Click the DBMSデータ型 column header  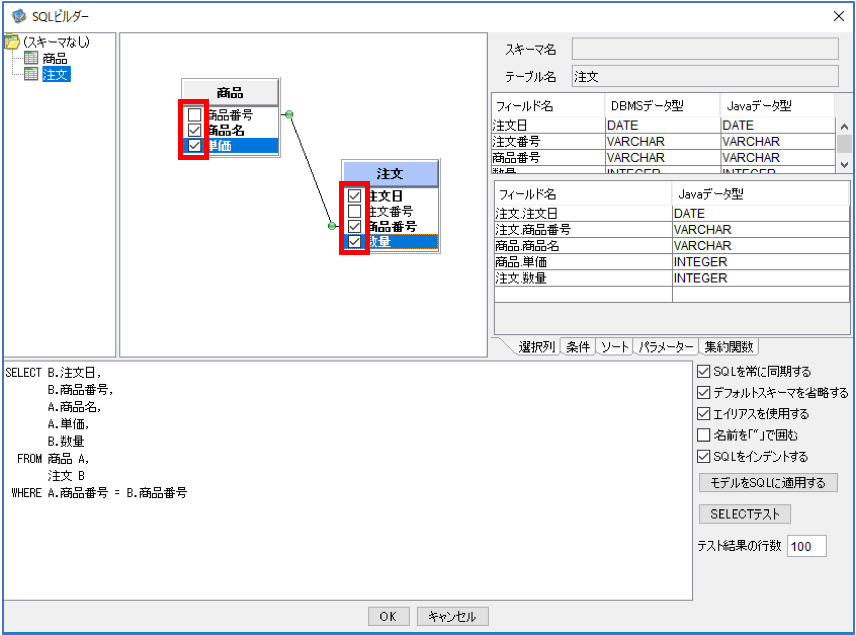pyautogui.click(x=662, y=105)
